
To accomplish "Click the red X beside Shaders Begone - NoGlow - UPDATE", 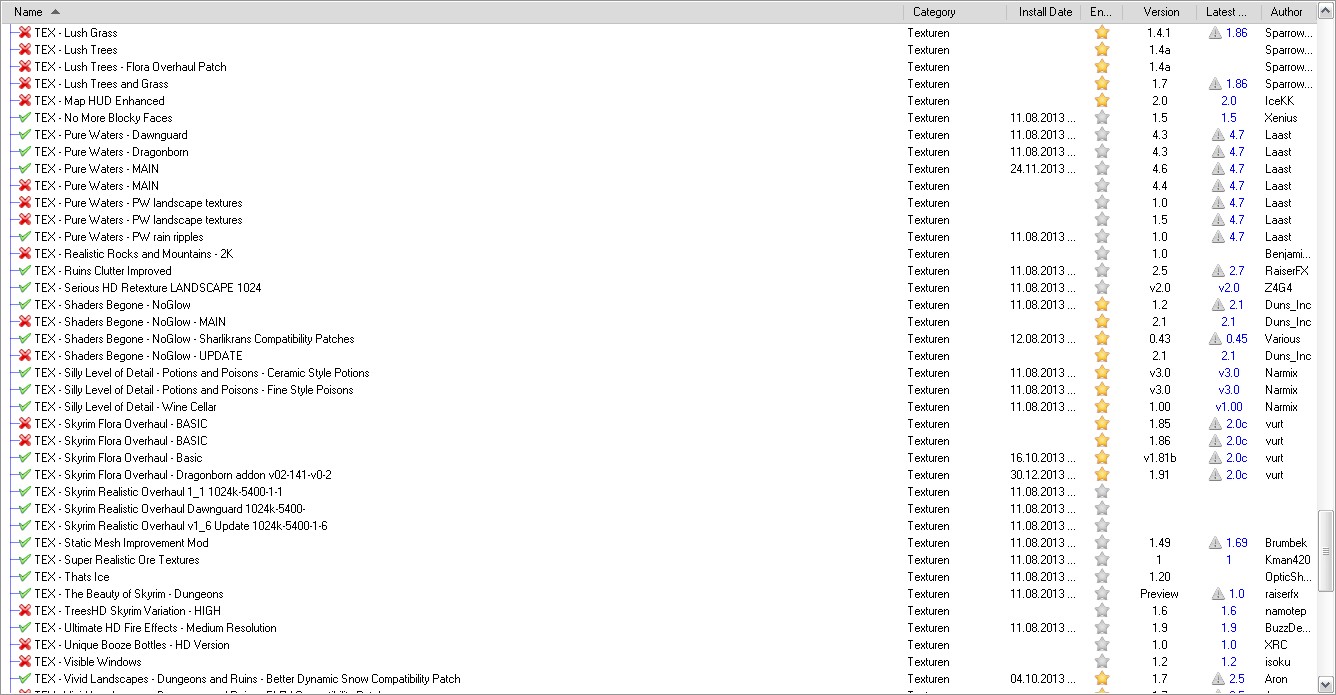I will coord(25,356).
